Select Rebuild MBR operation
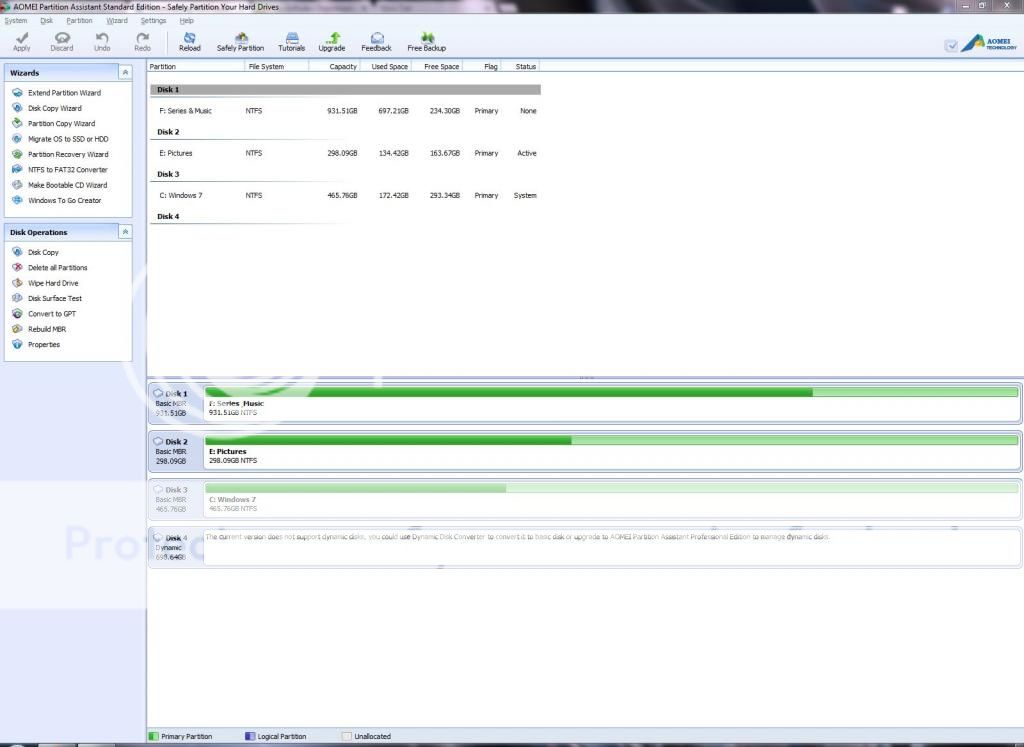 pyautogui.click(x=39, y=329)
